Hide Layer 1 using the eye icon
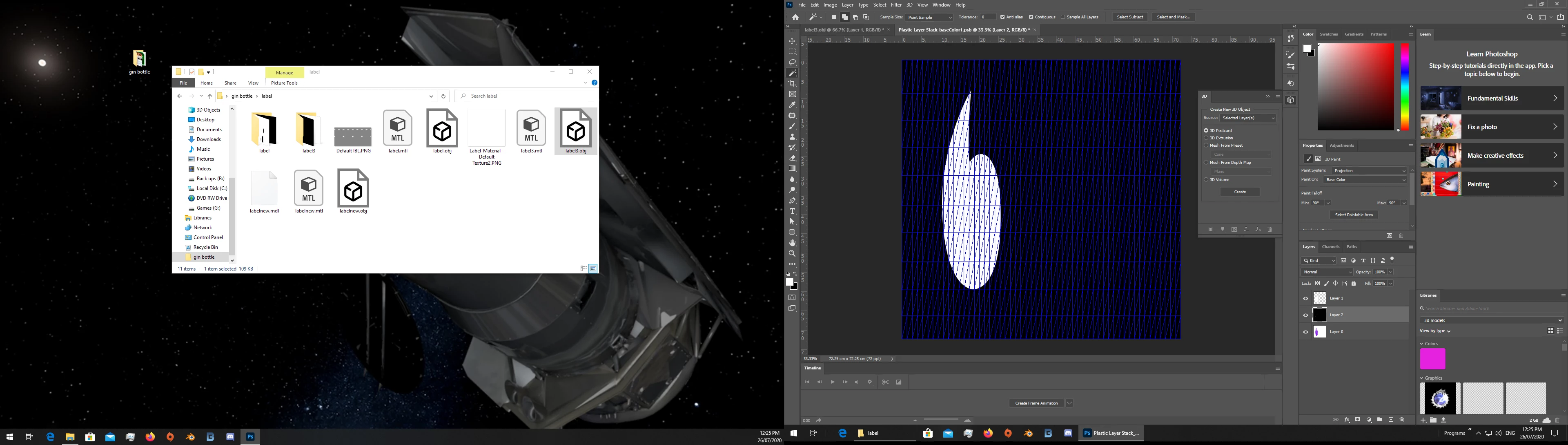Viewport: 1568px width, 445px height. coord(1305,298)
